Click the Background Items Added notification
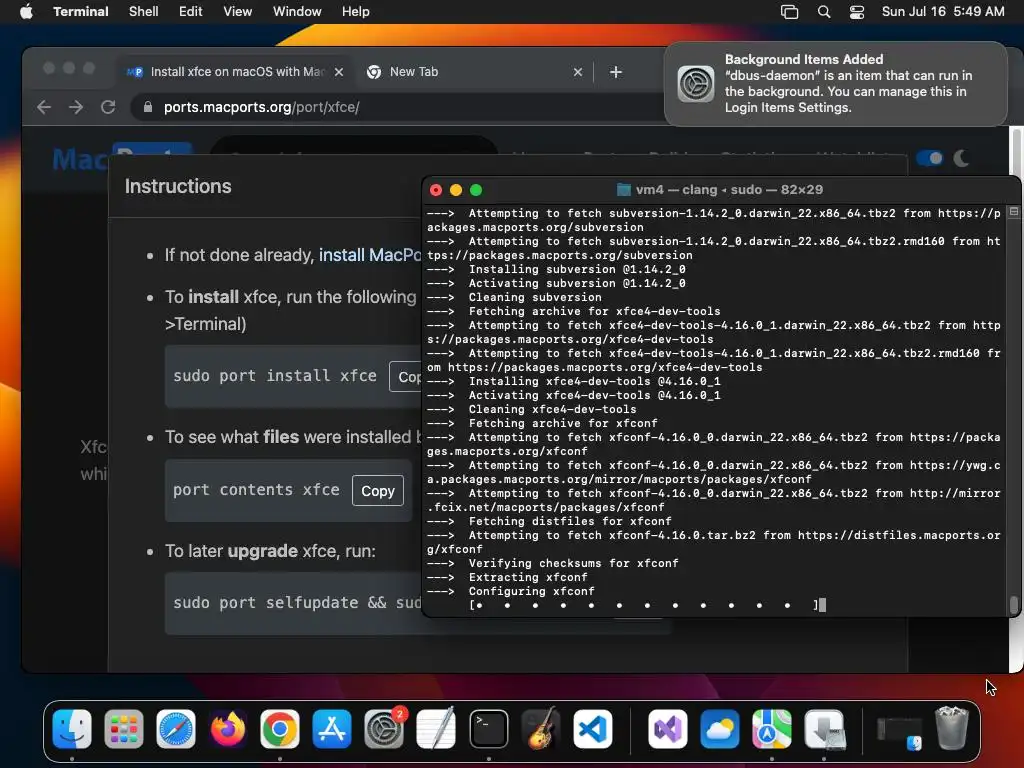Viewport: 1024px width, 768px height. 836,84
